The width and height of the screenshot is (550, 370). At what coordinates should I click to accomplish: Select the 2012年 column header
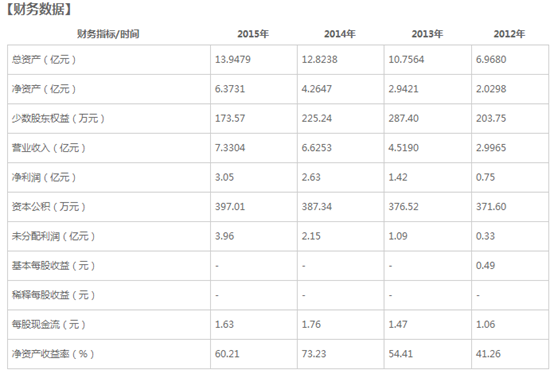pos(509,34)
